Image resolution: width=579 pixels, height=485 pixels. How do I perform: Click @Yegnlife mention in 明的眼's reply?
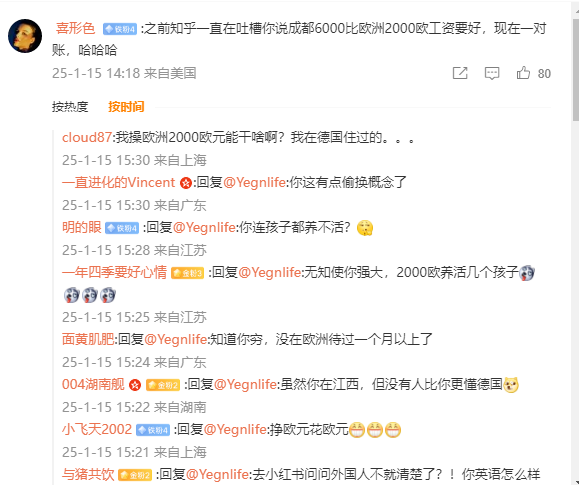tap(204, 228)
